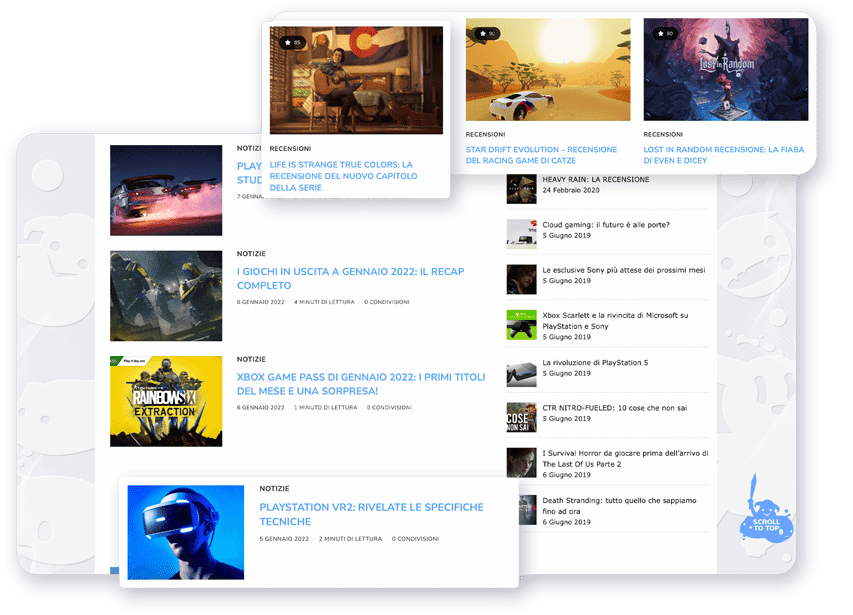Open the Lost in Random Recensione link
This screenshot has height=615, width=853.
tap(724, 155)
